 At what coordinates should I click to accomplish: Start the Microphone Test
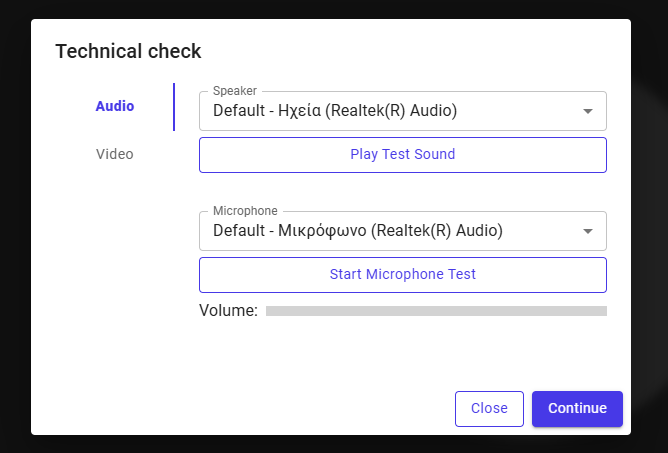coord(403,275)
